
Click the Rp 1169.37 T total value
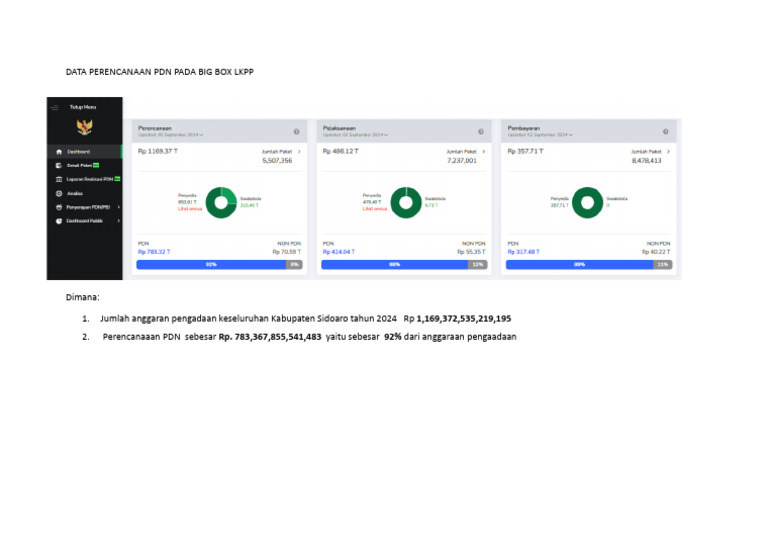[x=158, y=152]
